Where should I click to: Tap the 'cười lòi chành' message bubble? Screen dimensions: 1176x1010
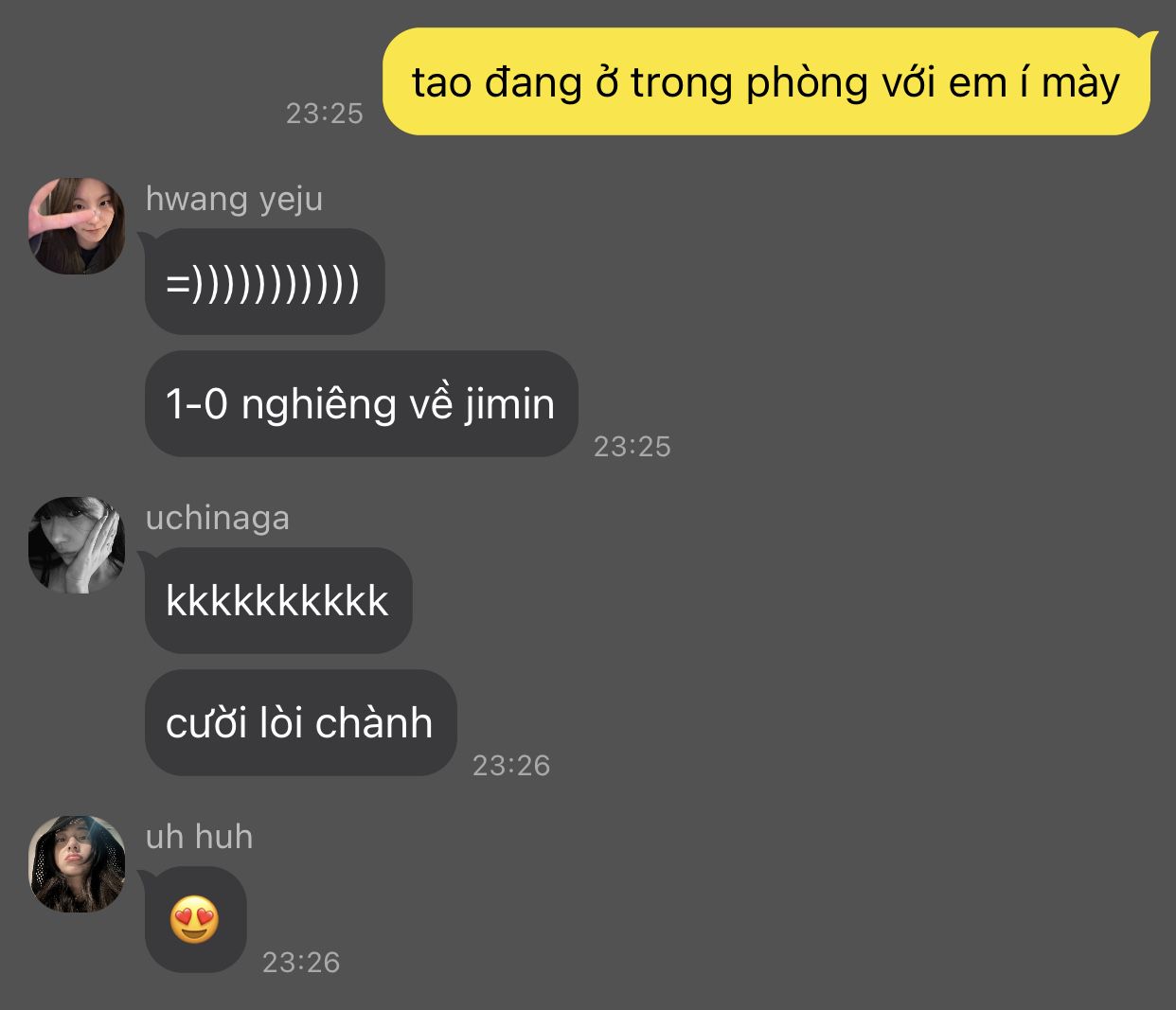pos(300,723)
